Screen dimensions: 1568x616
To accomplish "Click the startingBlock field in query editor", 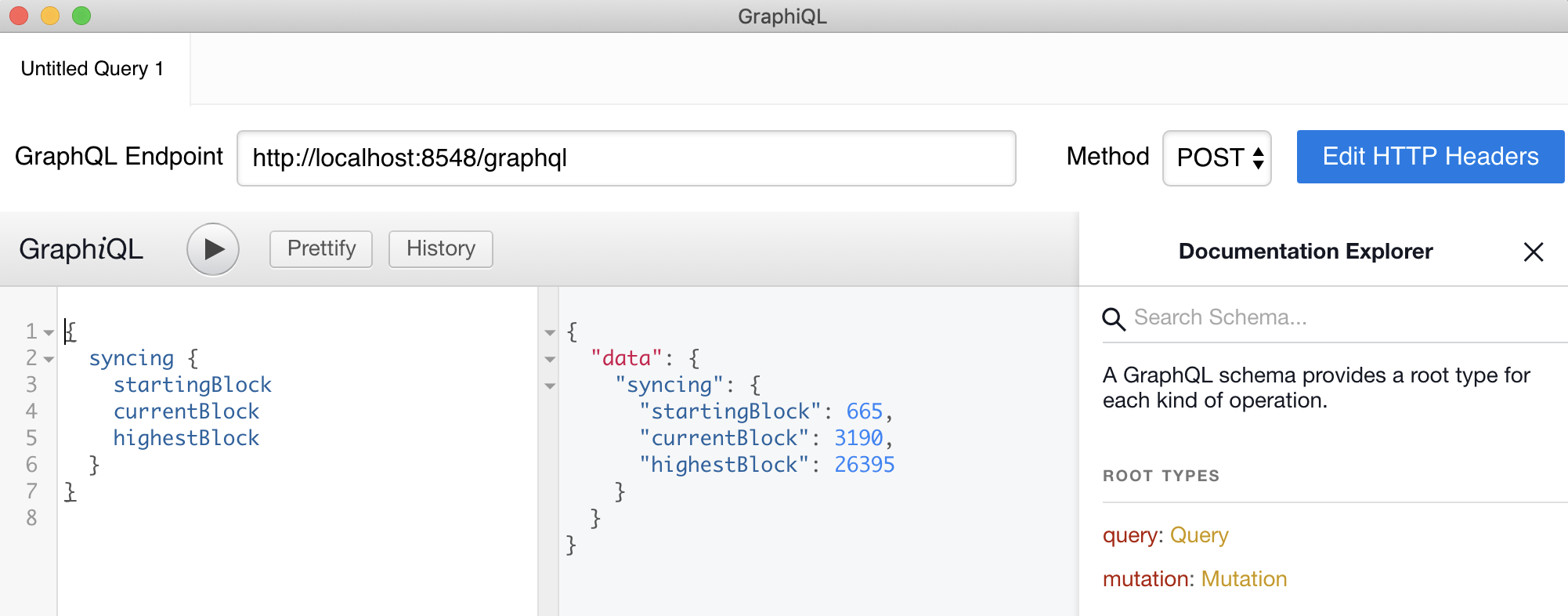I will tap(193, 385).
